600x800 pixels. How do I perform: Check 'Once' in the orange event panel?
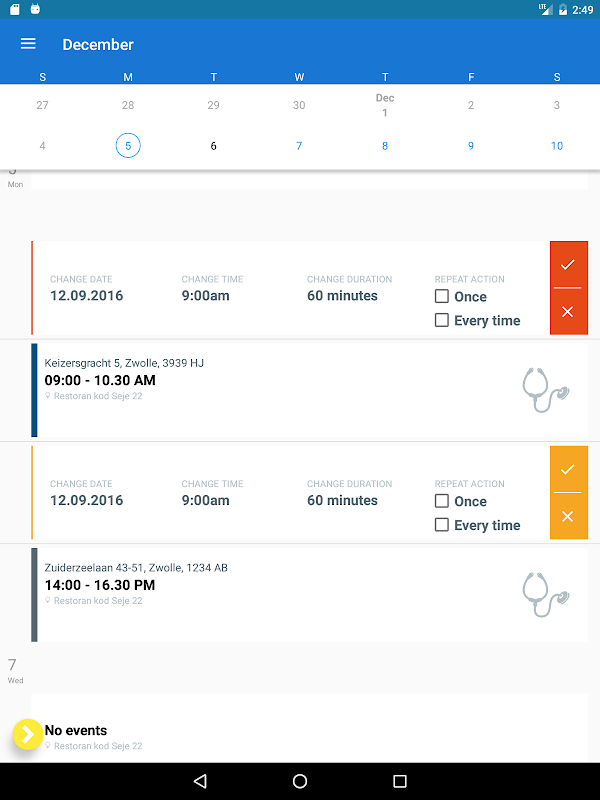point(442,501)
